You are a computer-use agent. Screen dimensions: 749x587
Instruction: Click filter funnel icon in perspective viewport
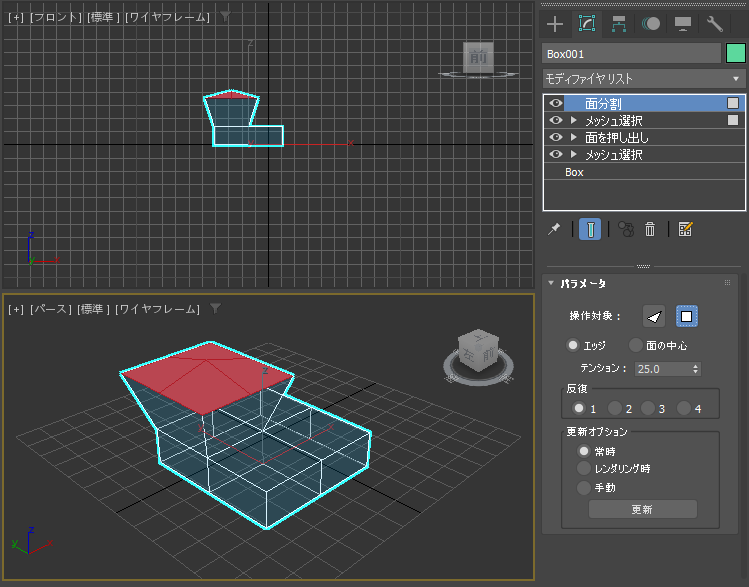coord(215,309)
